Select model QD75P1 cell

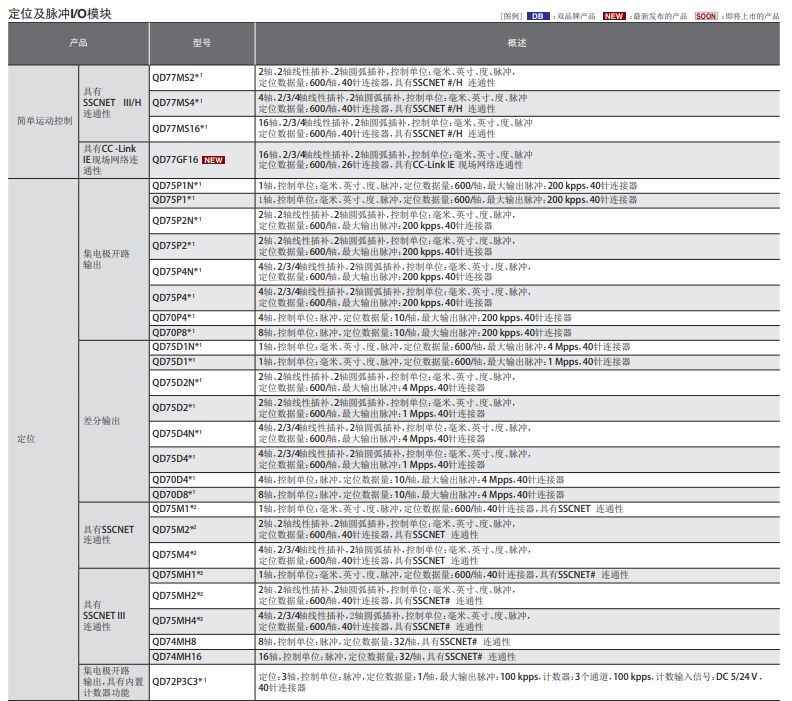[x=202, y=200]
